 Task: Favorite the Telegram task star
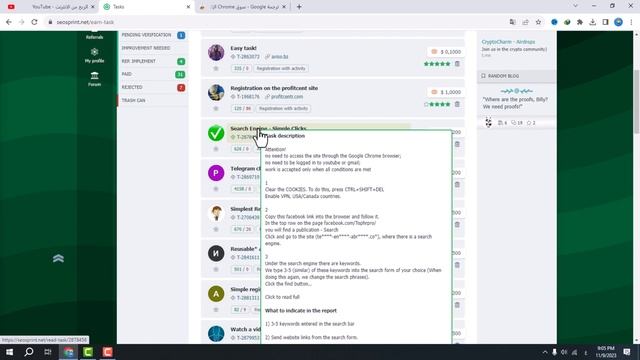(216, 189)
